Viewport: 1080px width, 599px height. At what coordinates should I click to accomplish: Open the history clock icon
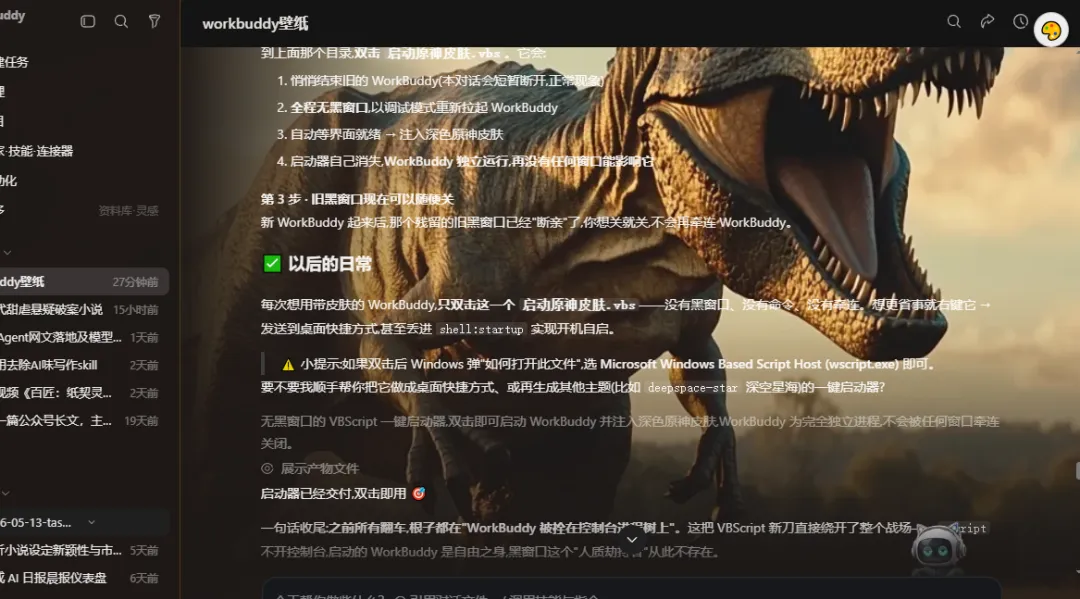(x=1020, y=21)
